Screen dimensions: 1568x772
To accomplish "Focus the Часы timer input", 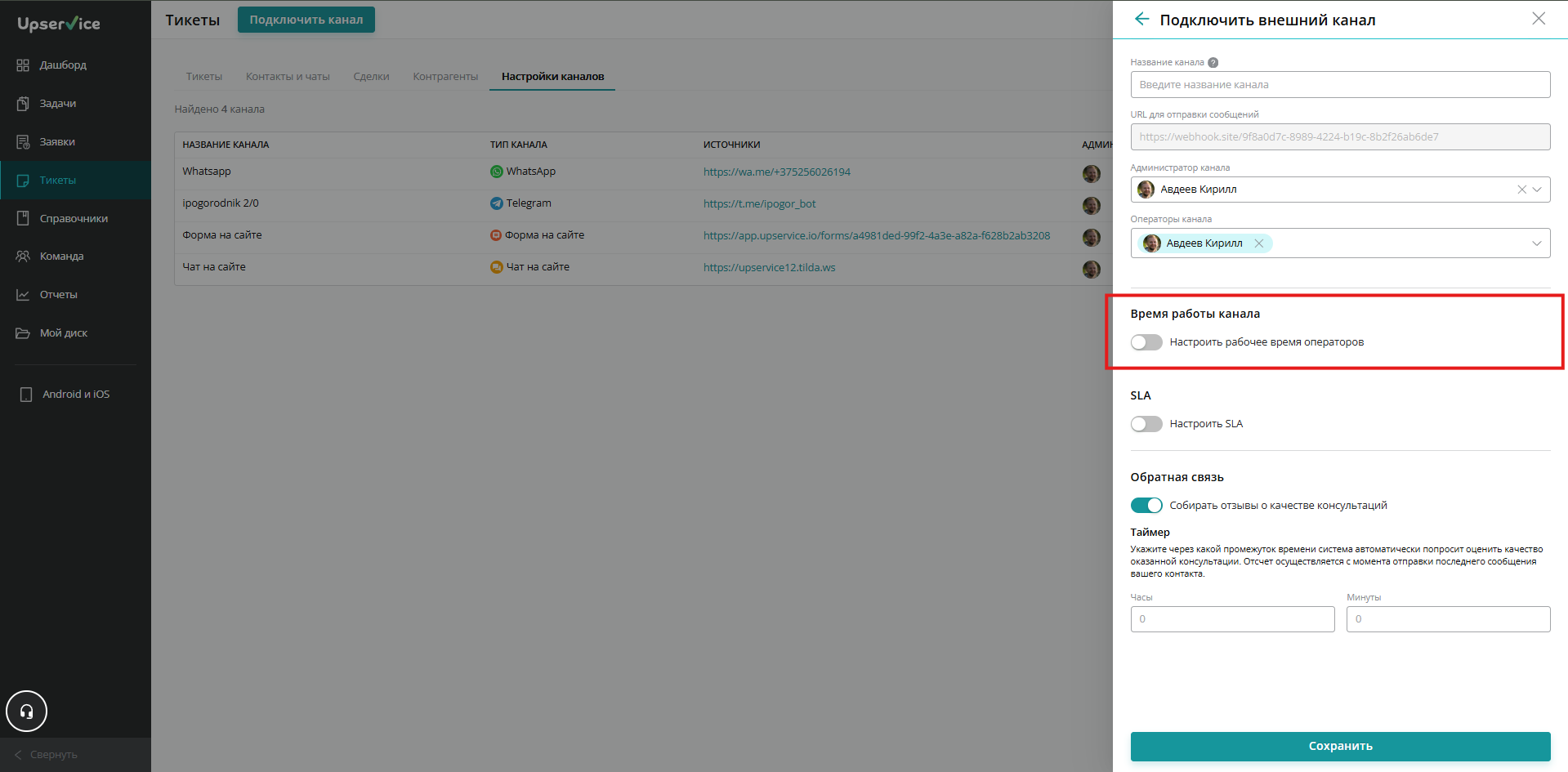I will (x=1232, y=619).
